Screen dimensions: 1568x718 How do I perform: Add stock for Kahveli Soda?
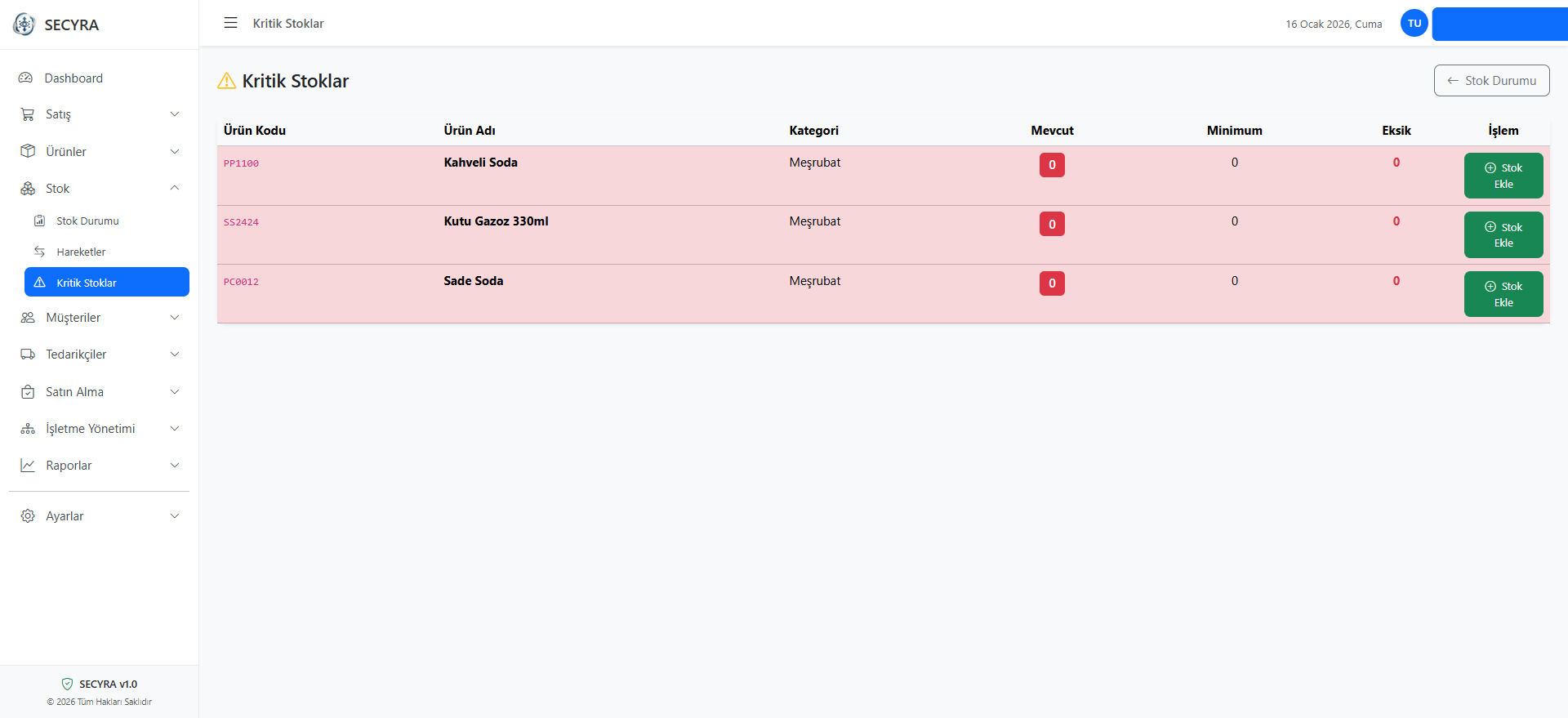click(1503, 176)
